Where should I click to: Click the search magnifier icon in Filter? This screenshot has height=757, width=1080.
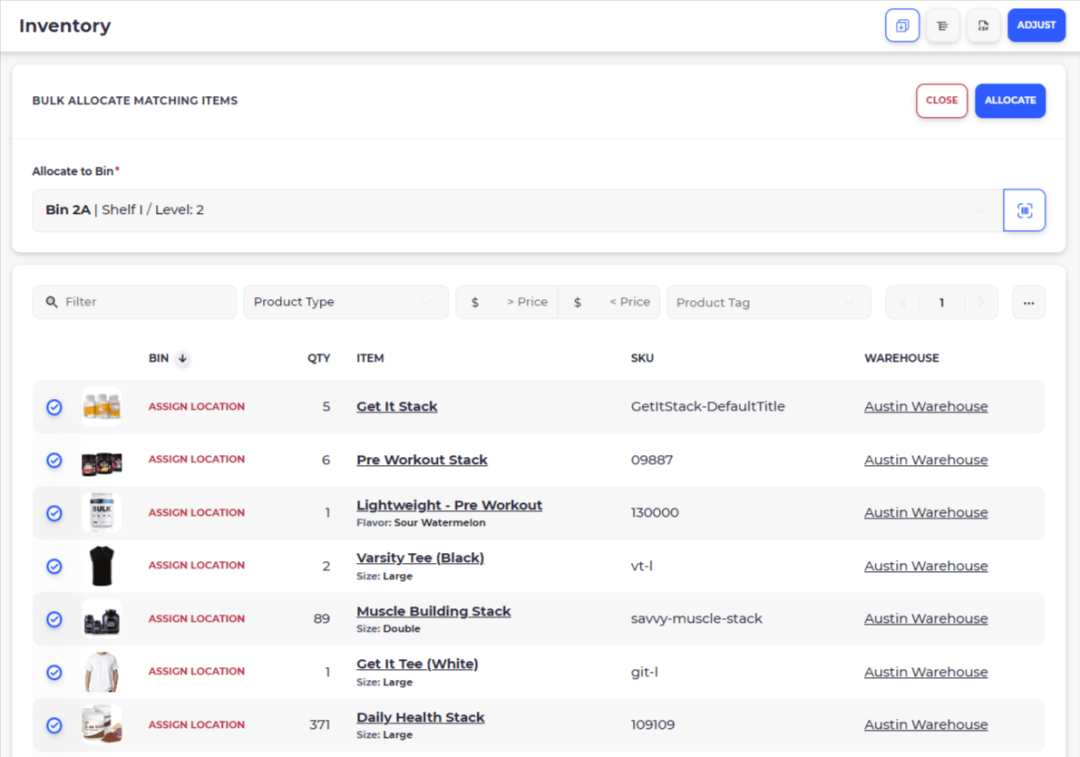52,302
